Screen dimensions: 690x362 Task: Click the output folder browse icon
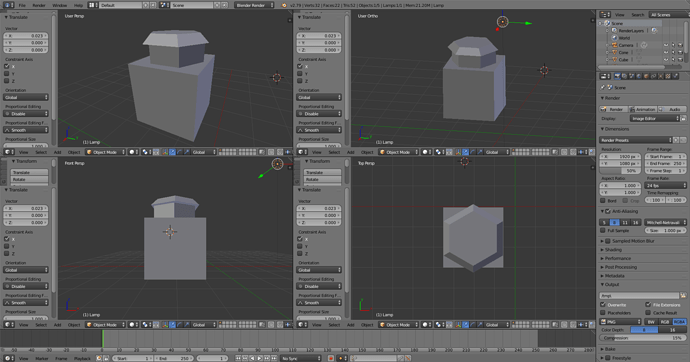tap(683, 296)
